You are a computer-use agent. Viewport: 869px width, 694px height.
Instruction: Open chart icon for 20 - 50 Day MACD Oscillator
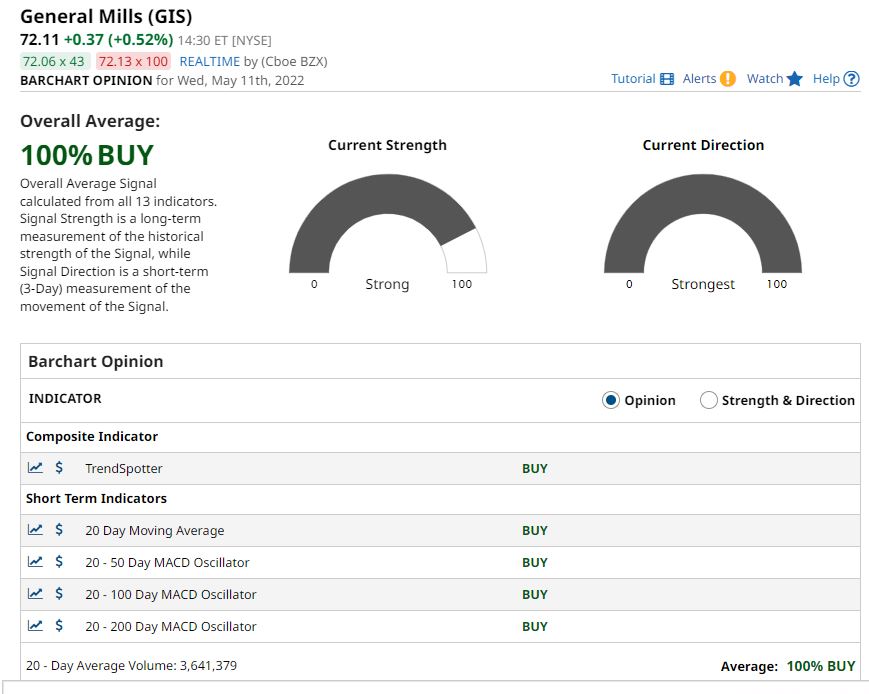(35, 562)
